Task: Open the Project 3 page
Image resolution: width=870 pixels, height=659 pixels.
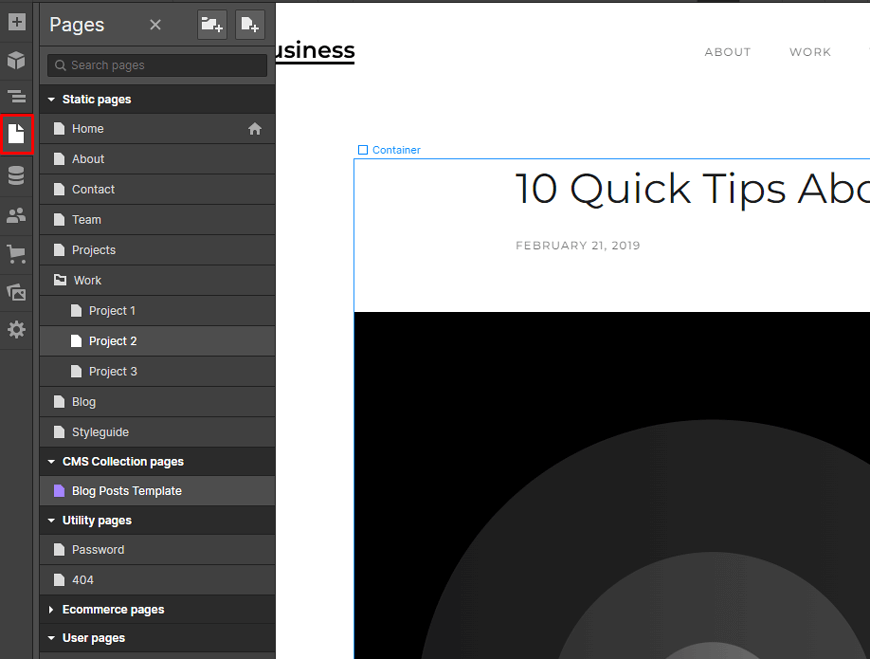Action: [158, 372]
